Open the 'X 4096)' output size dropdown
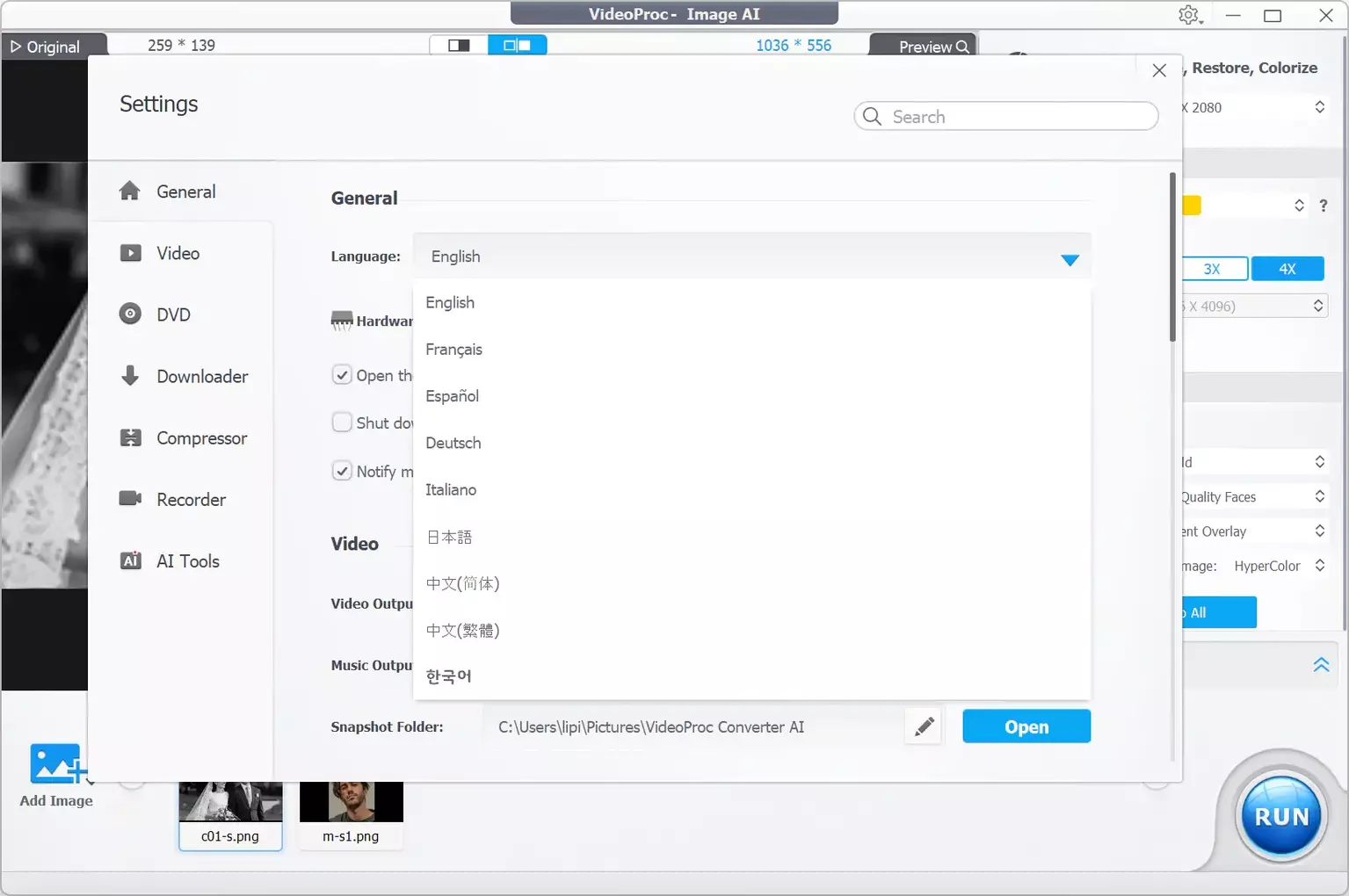Screen dimensions: 1349x896 tap(1253, 306)
